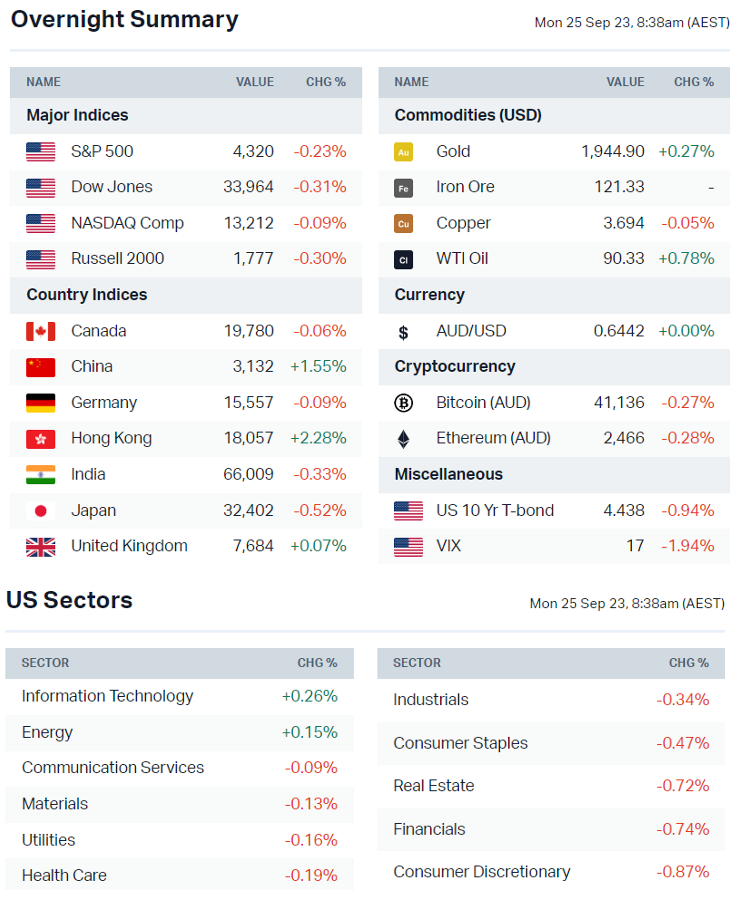The width and height of the screenshot is (738, 898).
Task: Click the US Sectors SECTOR column header
Action: [45, 663]
